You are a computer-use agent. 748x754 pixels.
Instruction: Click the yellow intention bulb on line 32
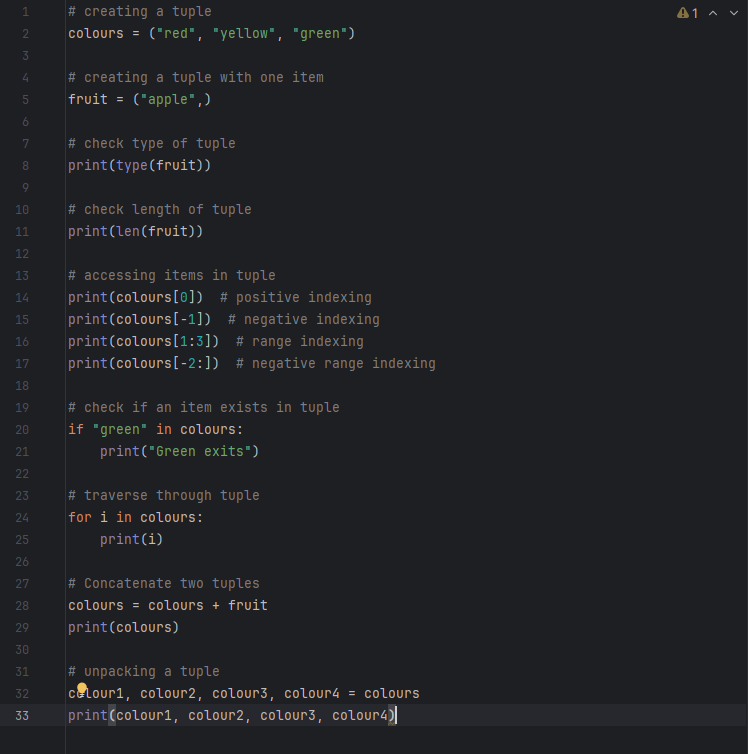pos(82,688)
